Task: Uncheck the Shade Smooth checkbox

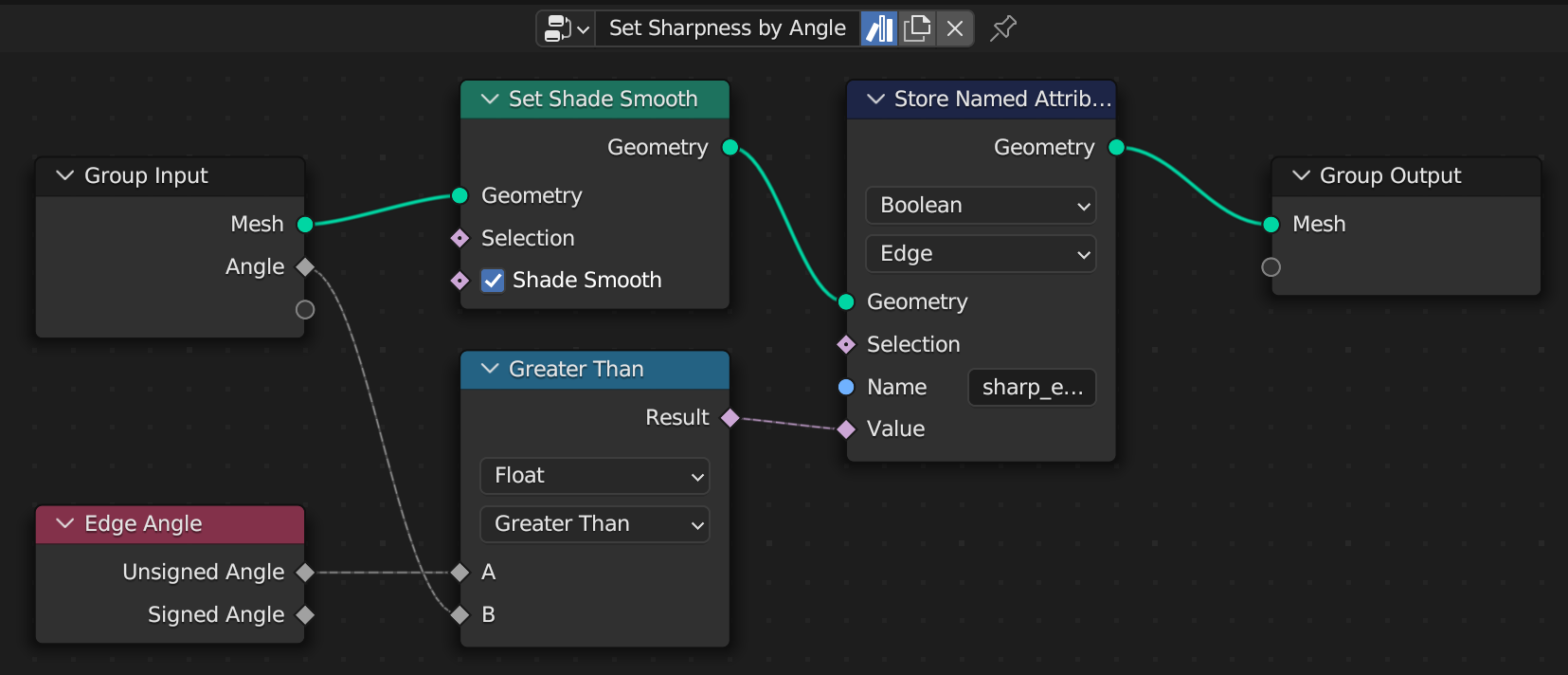Action: point(493,281)
